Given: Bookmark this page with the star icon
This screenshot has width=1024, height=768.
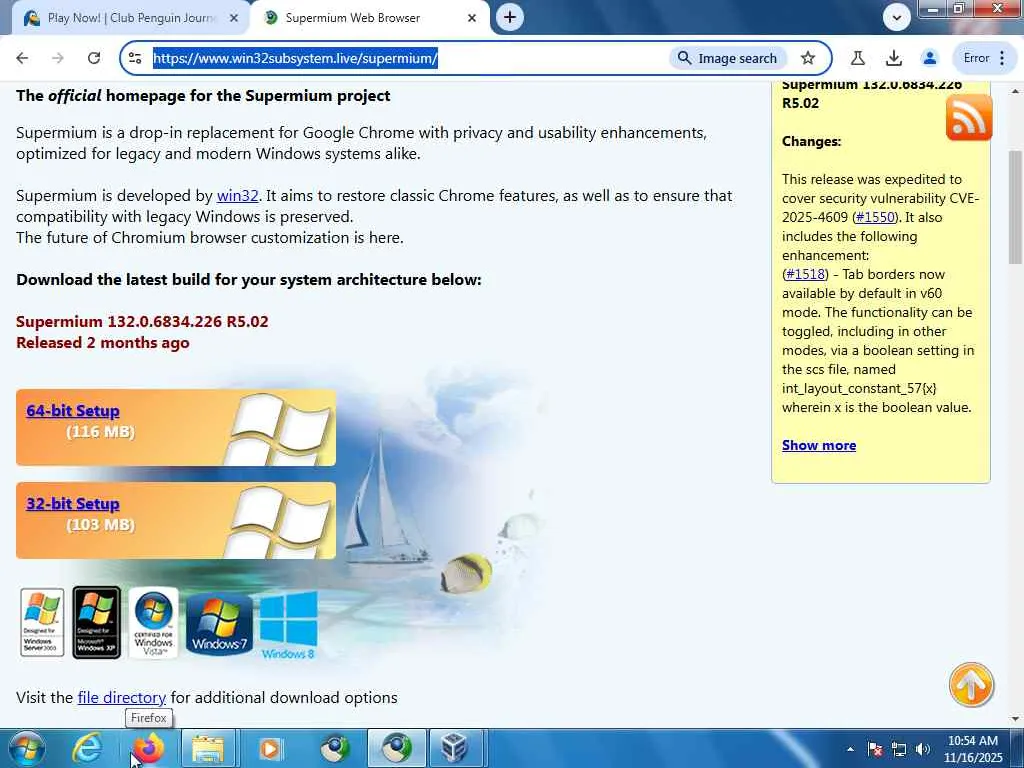Looking at the screenshot, I should pos(808,58).
